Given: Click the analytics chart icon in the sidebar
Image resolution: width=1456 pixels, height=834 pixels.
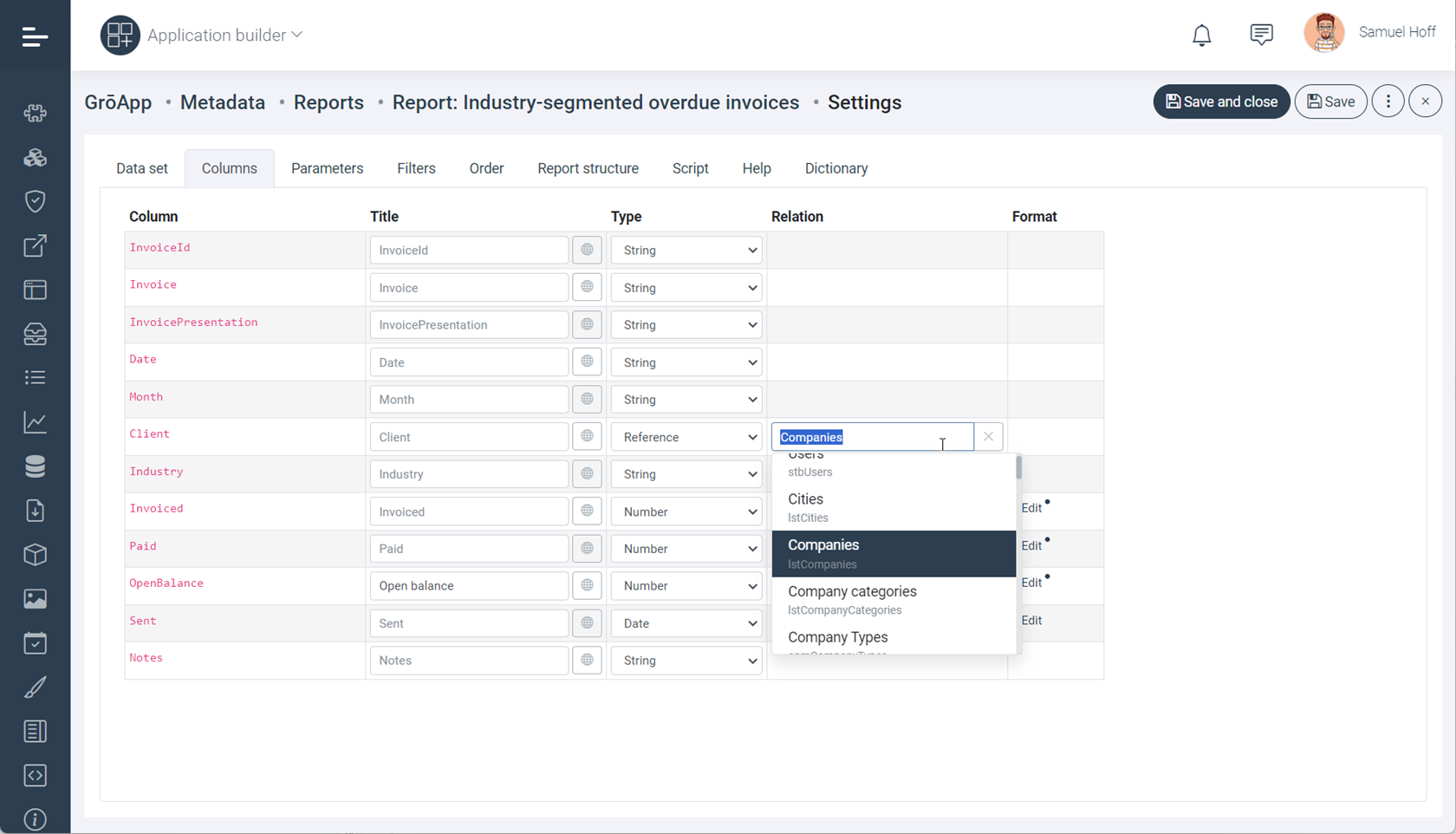Looking at the screenshot, I should (x=35, y=422).
